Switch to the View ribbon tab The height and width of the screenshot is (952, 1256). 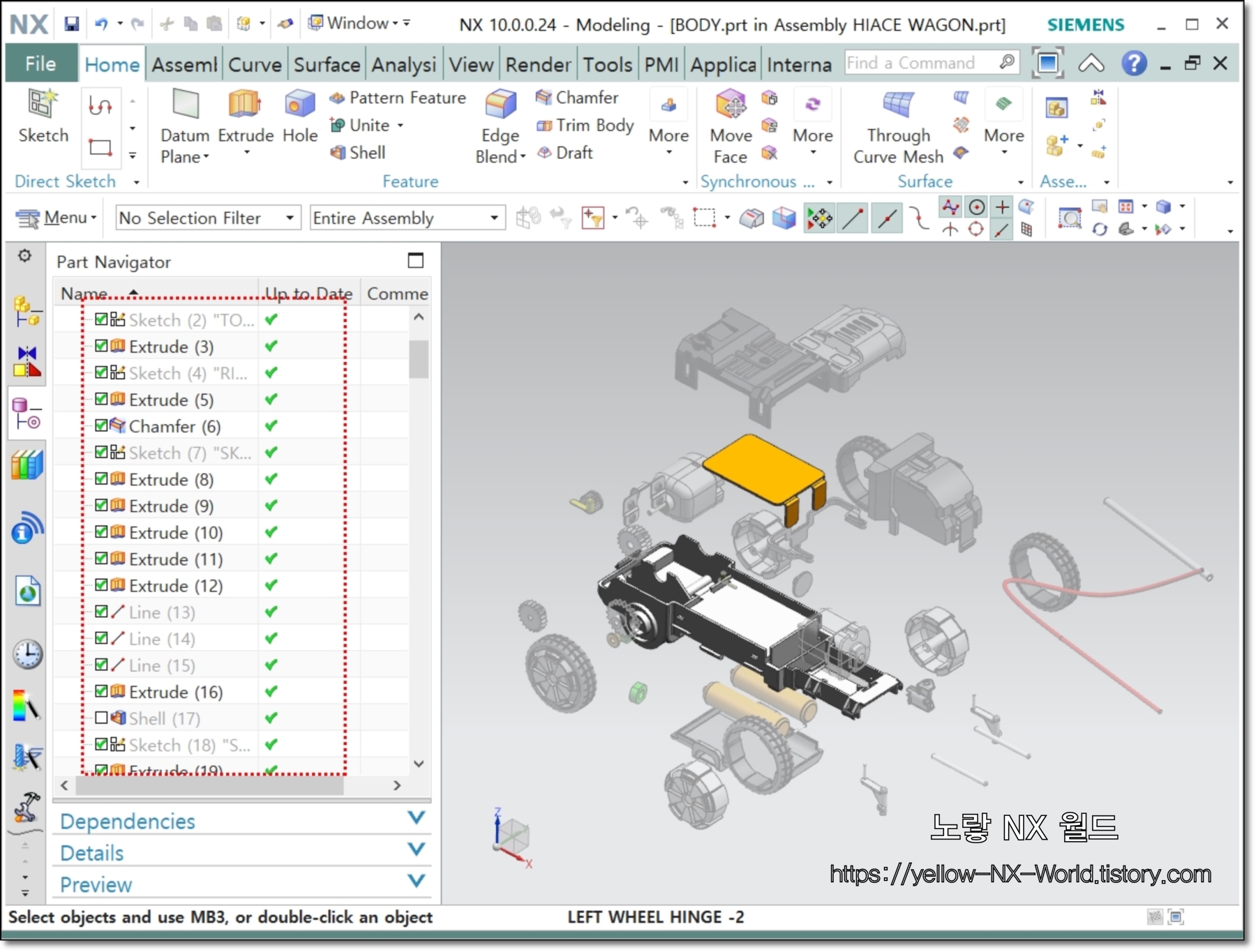pos(471,65)
